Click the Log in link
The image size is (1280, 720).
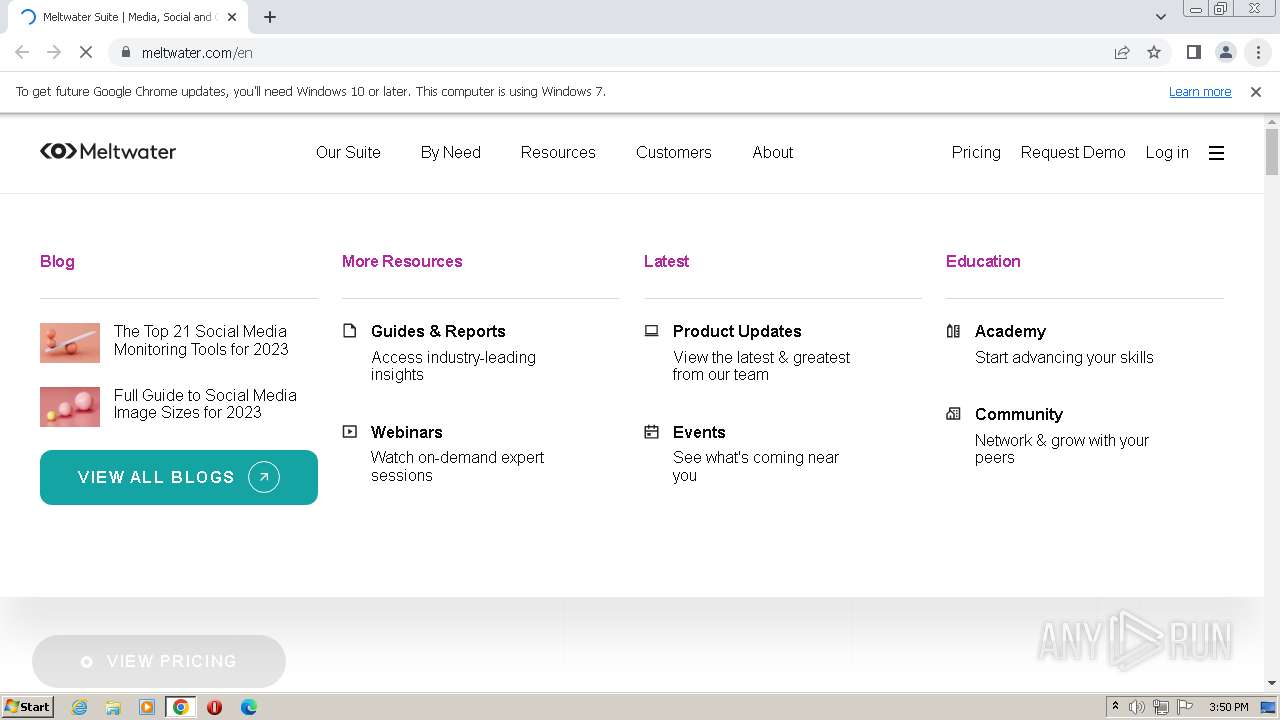tap(1167, 152)
